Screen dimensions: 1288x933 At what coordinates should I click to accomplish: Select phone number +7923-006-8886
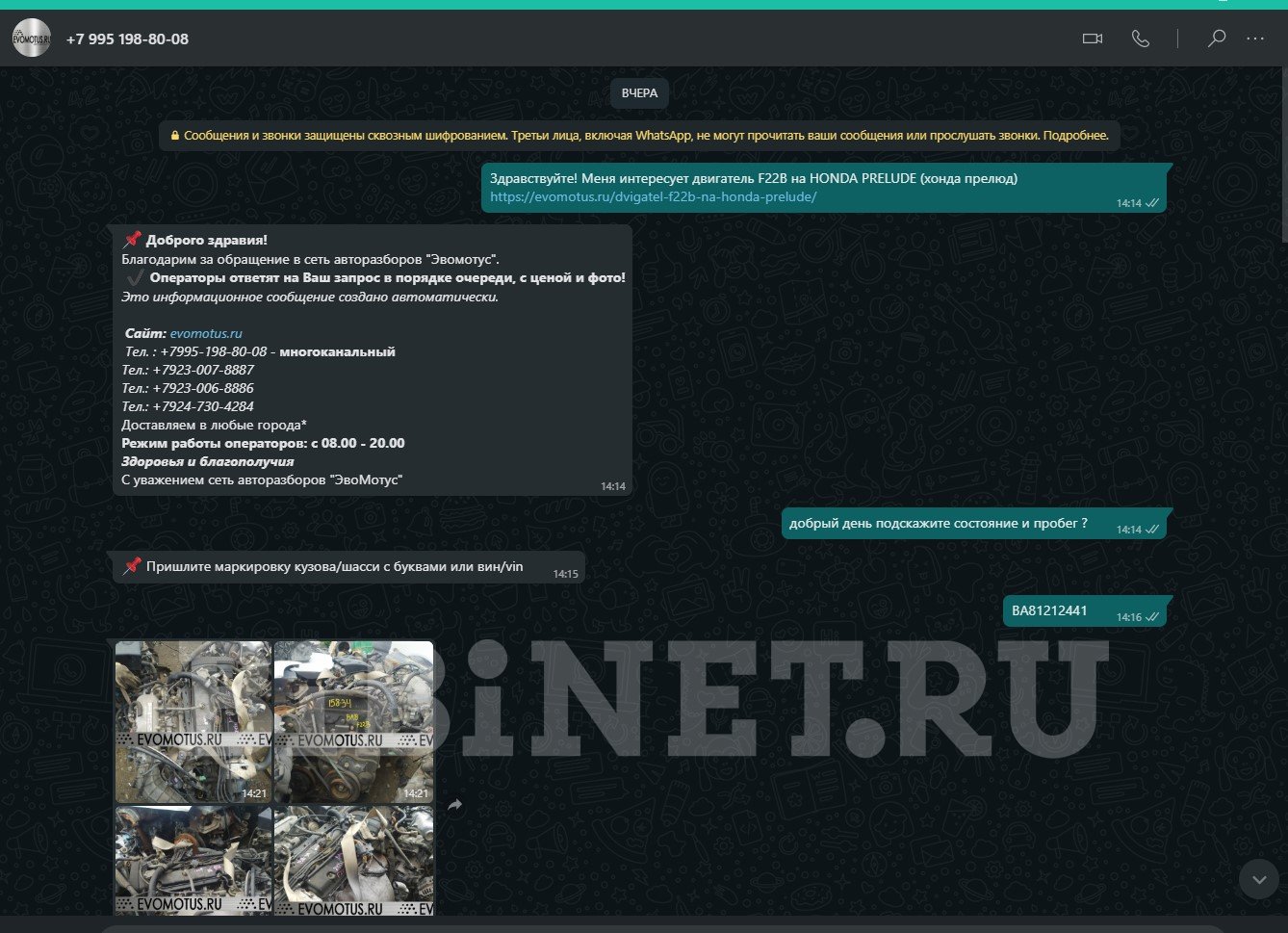coord(203,388)
